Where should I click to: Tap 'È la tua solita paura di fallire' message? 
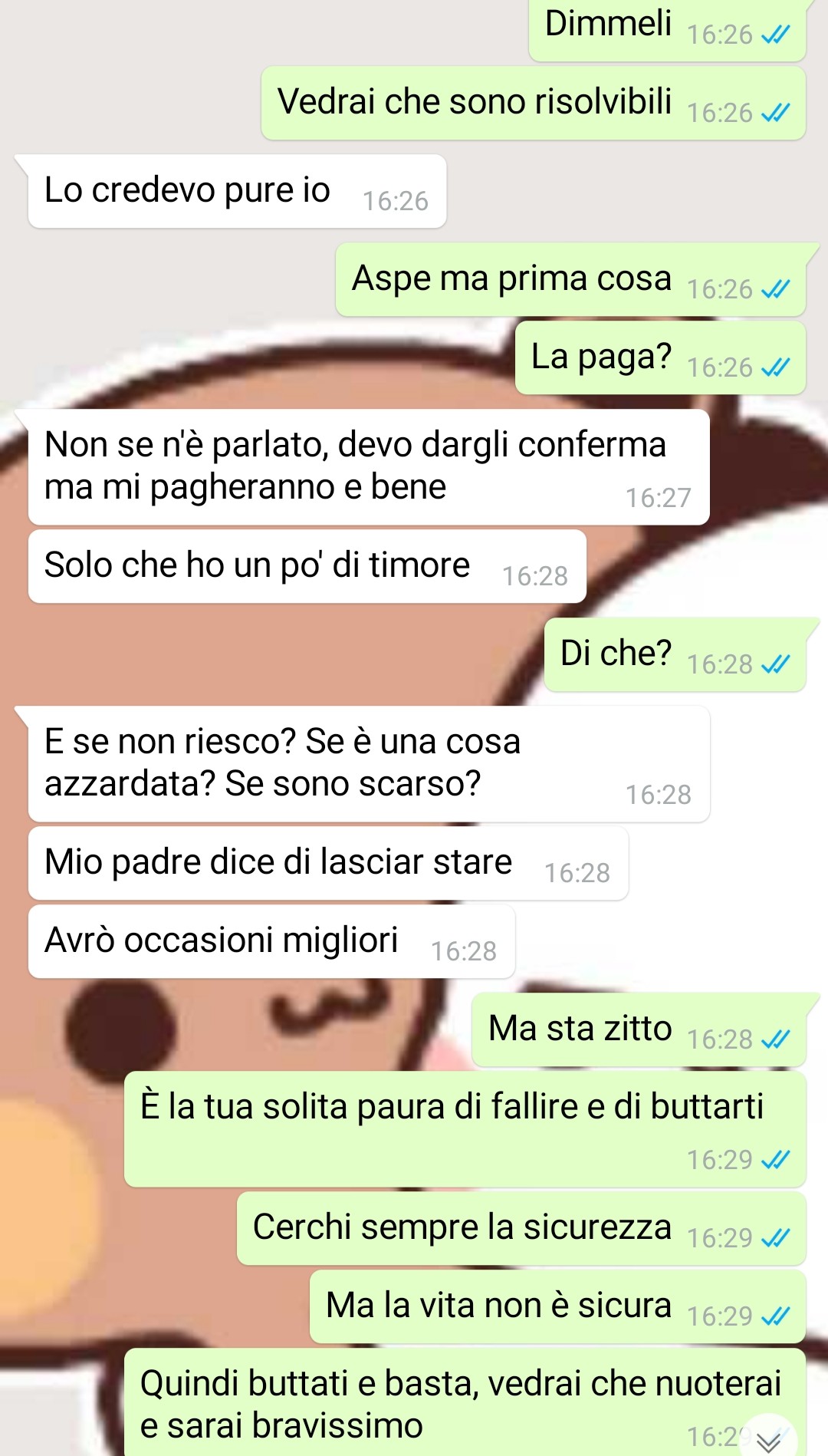point(465,1128)
